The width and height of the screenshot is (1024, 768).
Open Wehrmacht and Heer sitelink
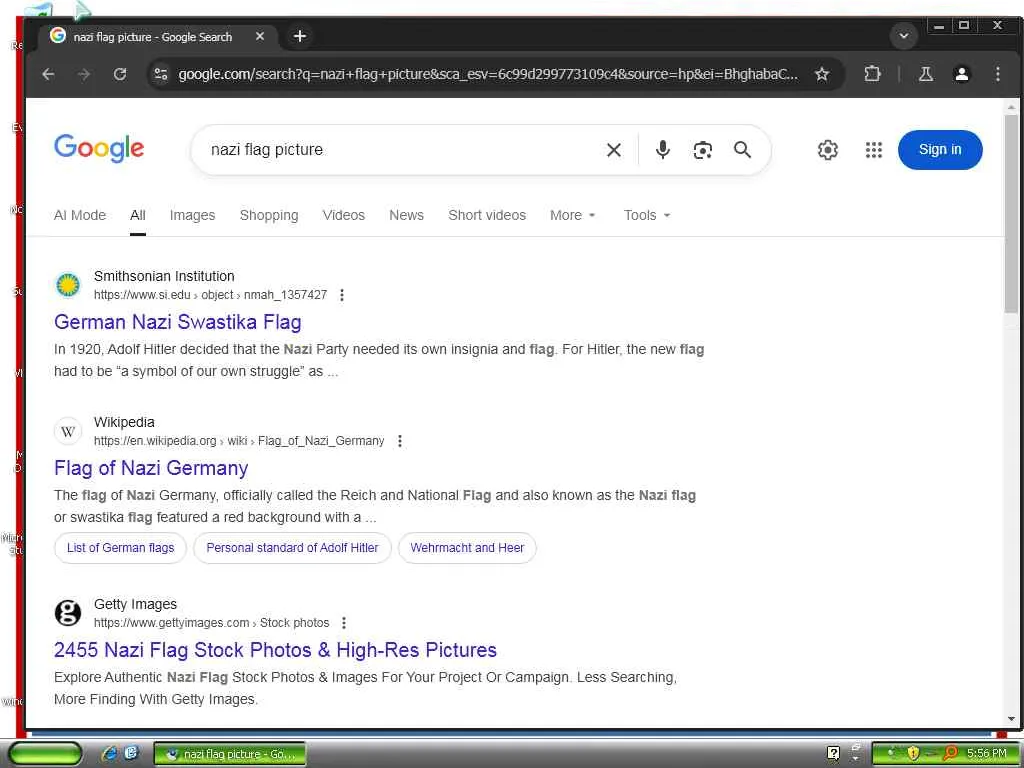coord(467,548)
